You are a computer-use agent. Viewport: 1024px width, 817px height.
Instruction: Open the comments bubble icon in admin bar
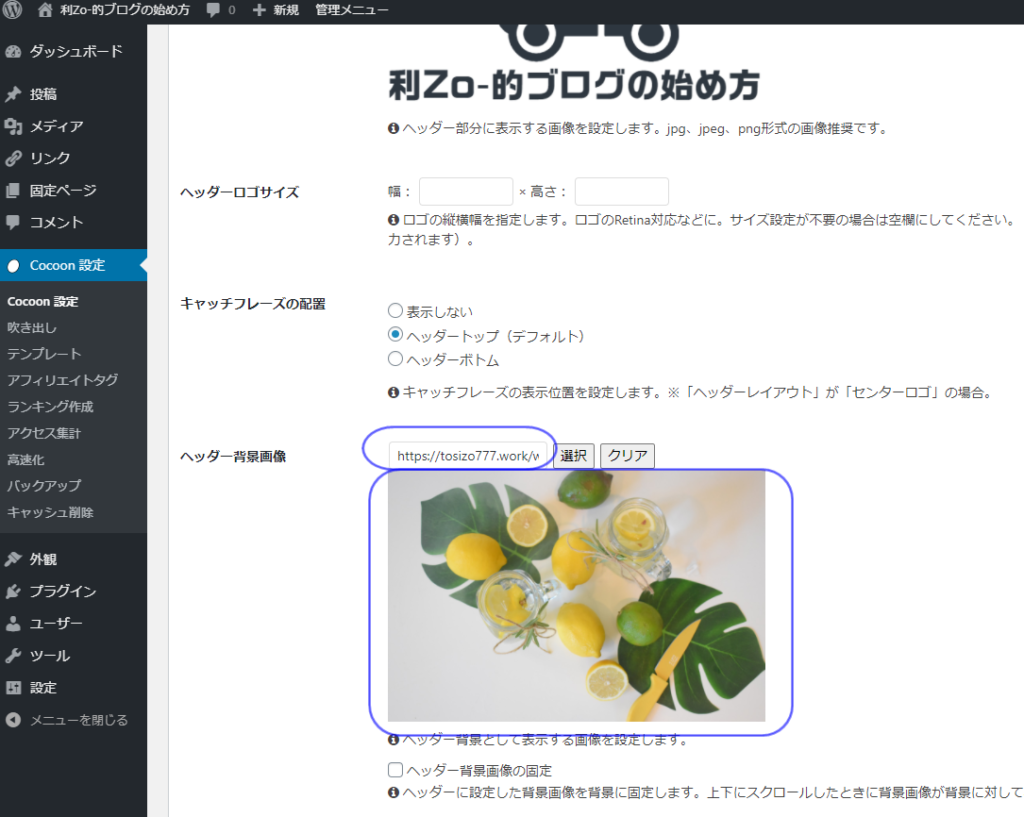pyautogui.click(x=214, y=10)
